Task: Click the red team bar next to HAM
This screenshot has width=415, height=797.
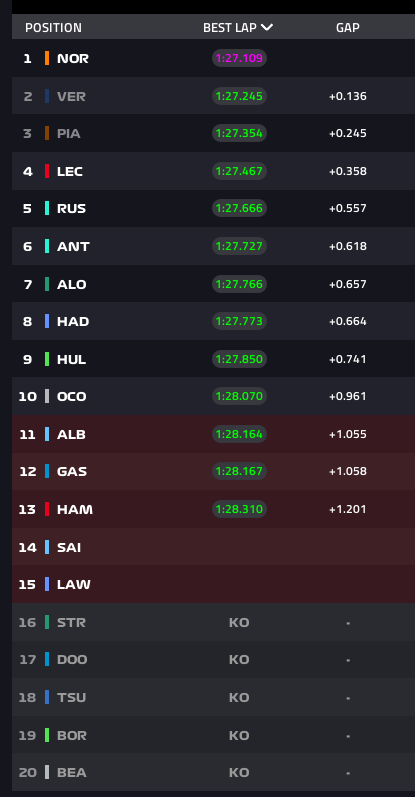Action: click(47, 509)
